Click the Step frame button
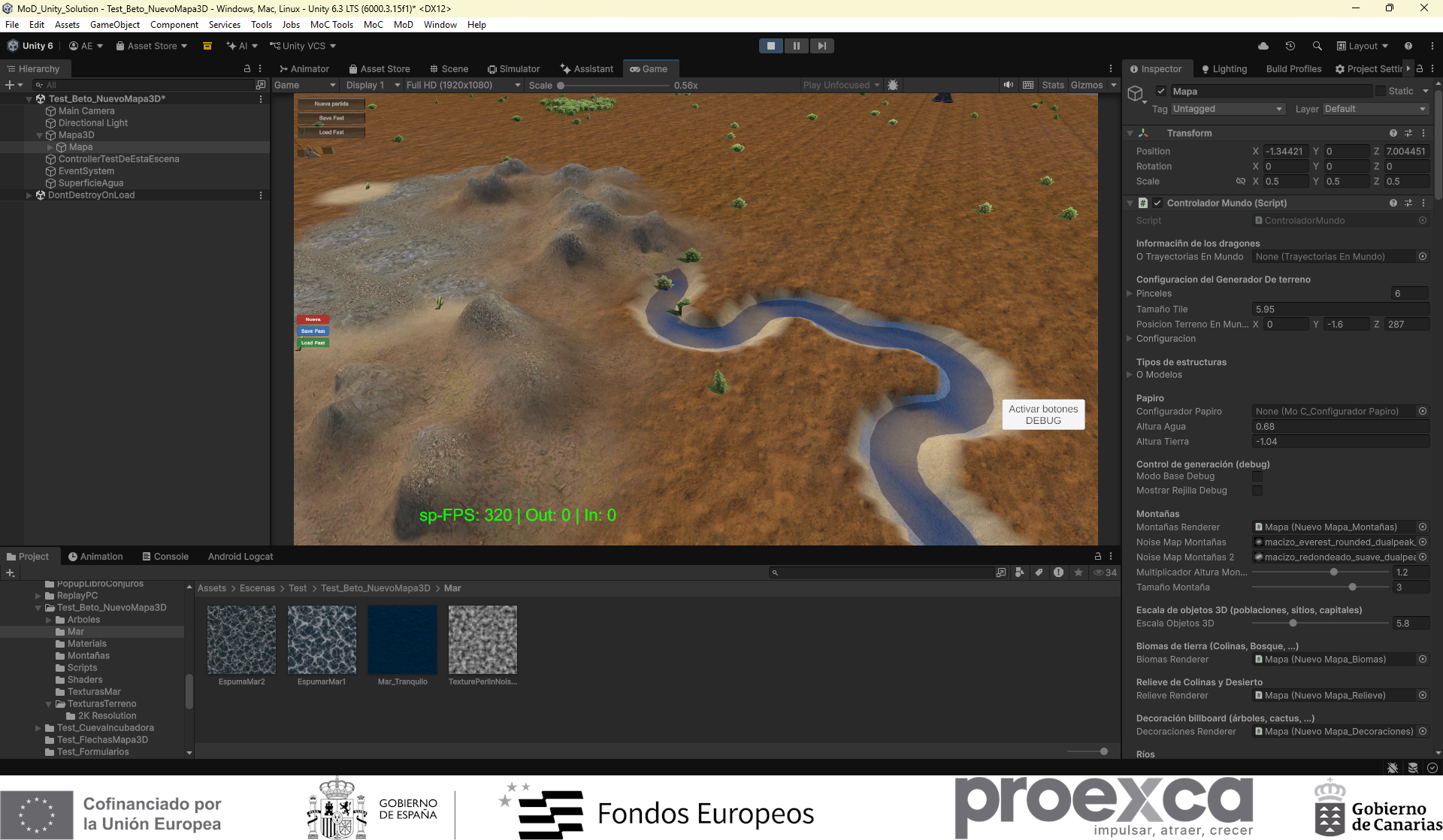 pos(822,46)
